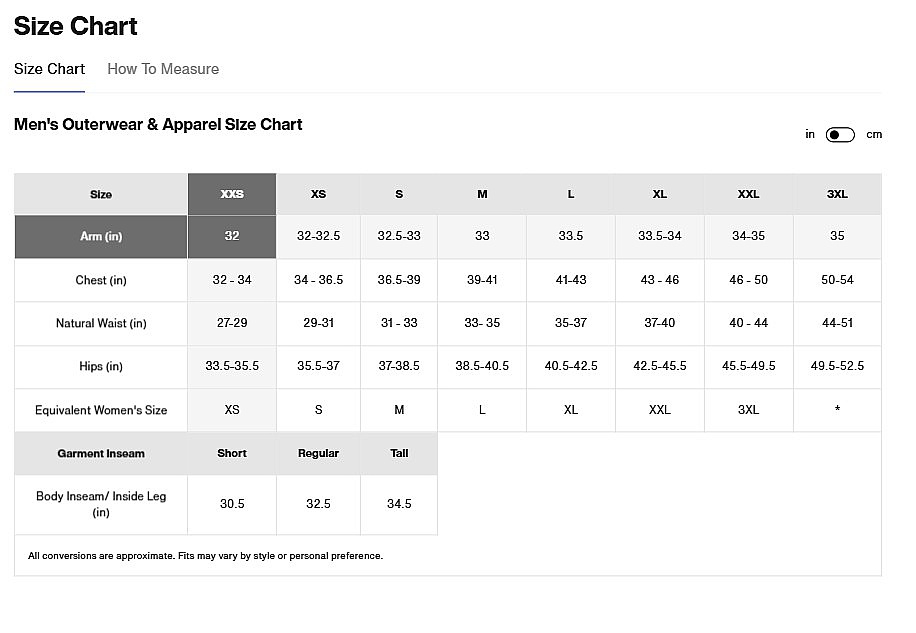This screenshot has width=916, height=633.
Task: Pick the 3XL size column header
Action: point(837,194)
